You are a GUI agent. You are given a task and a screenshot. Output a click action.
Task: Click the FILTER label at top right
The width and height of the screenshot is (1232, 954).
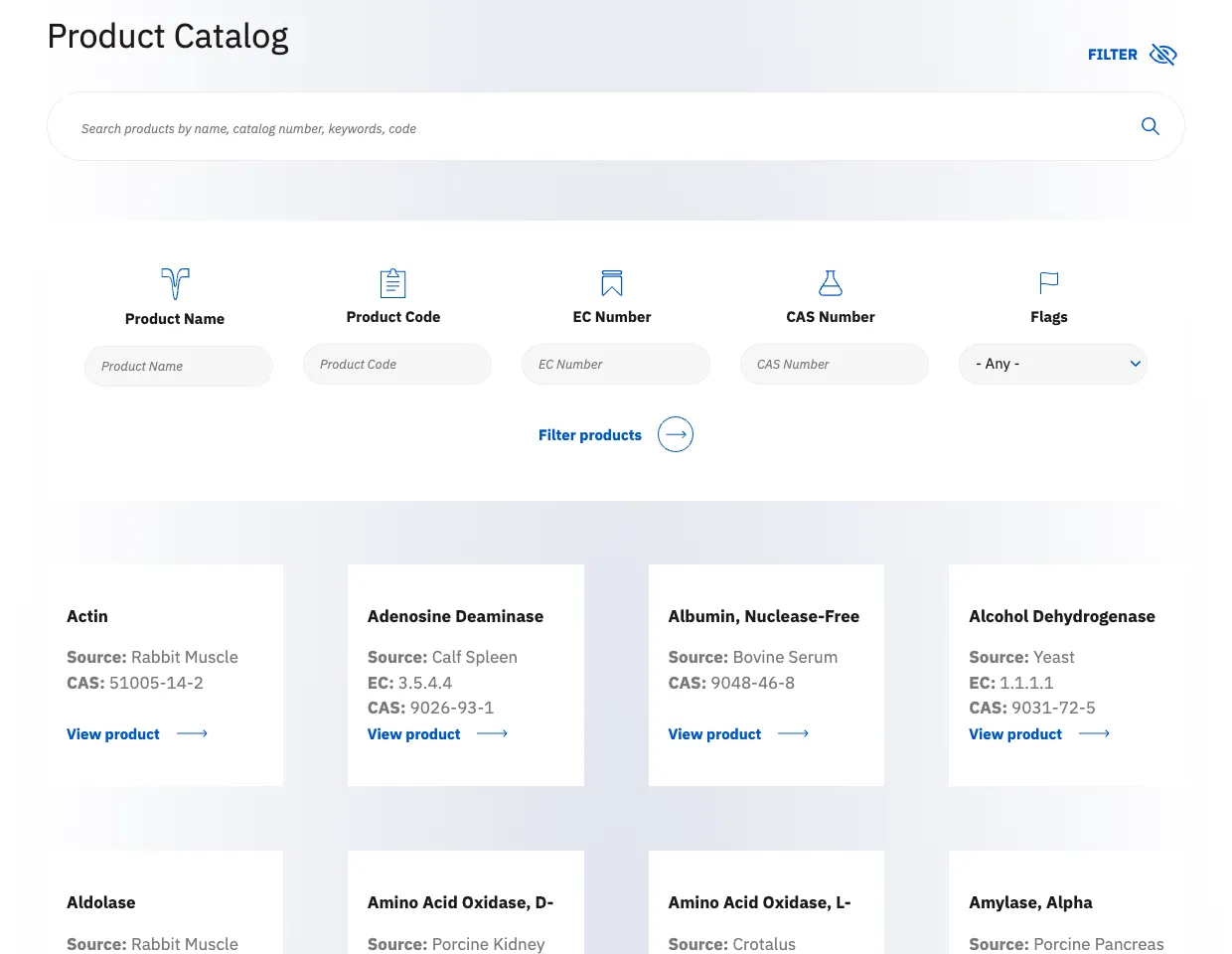click(x=1112, y=55)
